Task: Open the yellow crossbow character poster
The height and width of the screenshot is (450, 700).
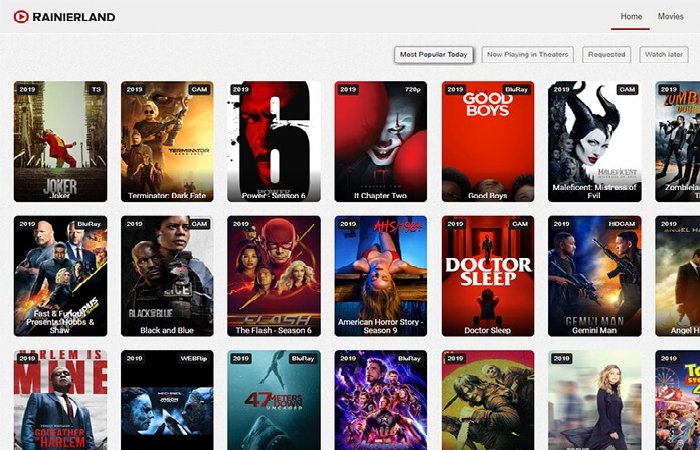Action: 488,400
